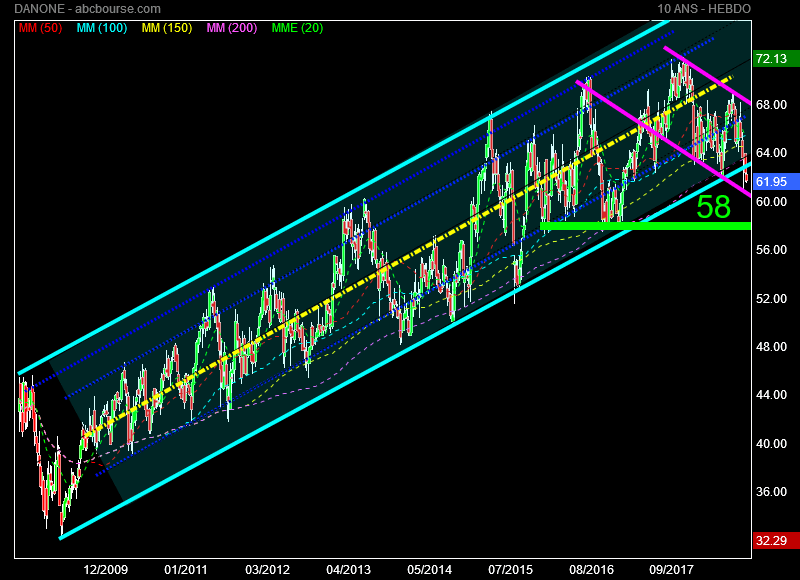Click the 40.00 price axis label
This screenshot has width=800, height=580.
tap(771, 444)
